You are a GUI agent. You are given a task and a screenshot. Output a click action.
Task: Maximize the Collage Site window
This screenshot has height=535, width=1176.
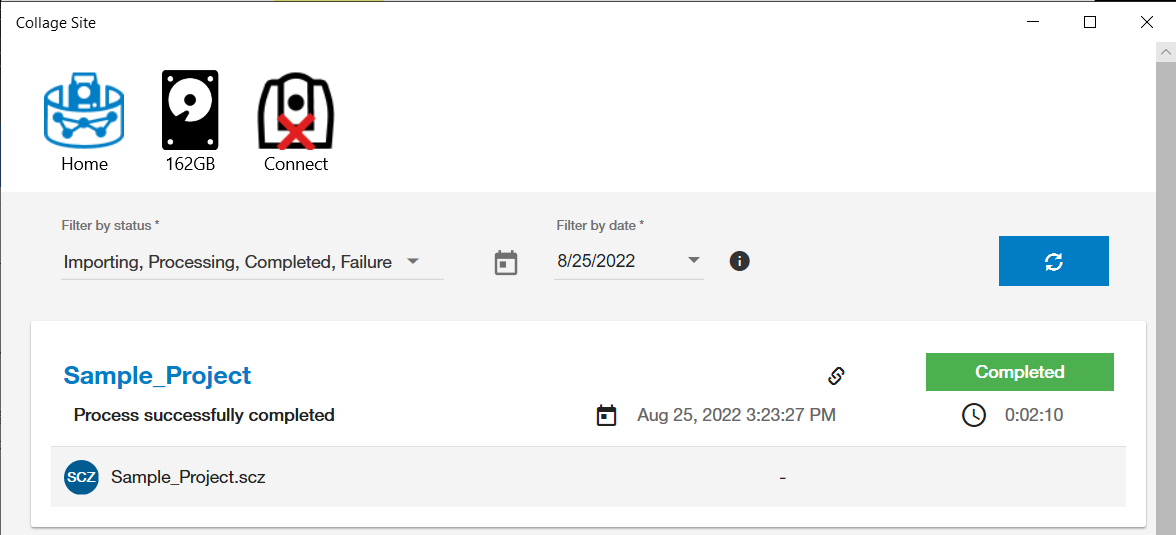(1090, 22)
